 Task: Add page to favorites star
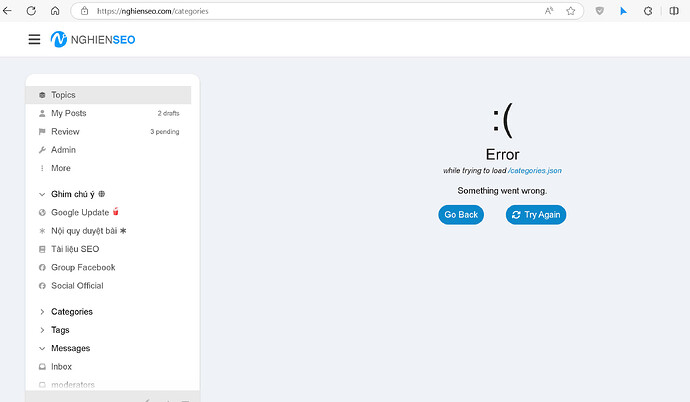pos(571,11)
